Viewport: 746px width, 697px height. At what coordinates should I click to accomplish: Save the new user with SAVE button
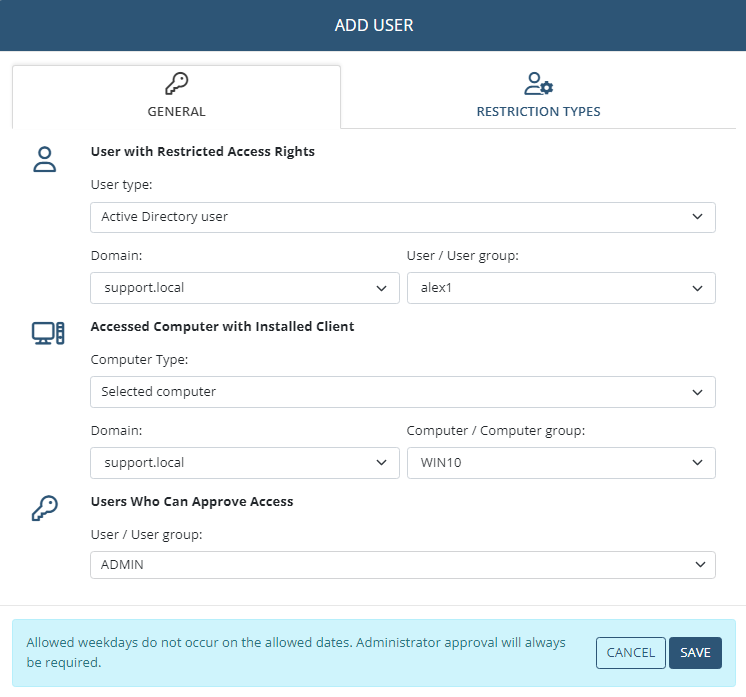click(695, 653)
